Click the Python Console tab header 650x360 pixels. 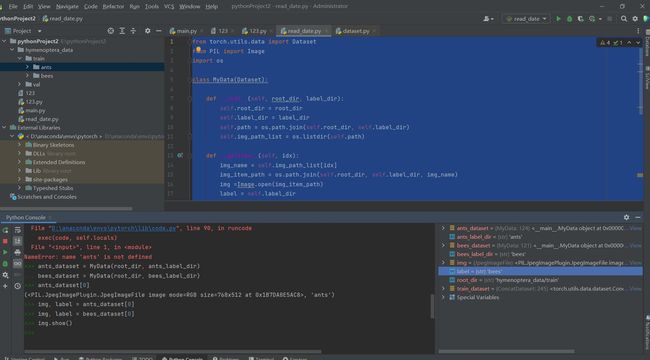[26, 217]
